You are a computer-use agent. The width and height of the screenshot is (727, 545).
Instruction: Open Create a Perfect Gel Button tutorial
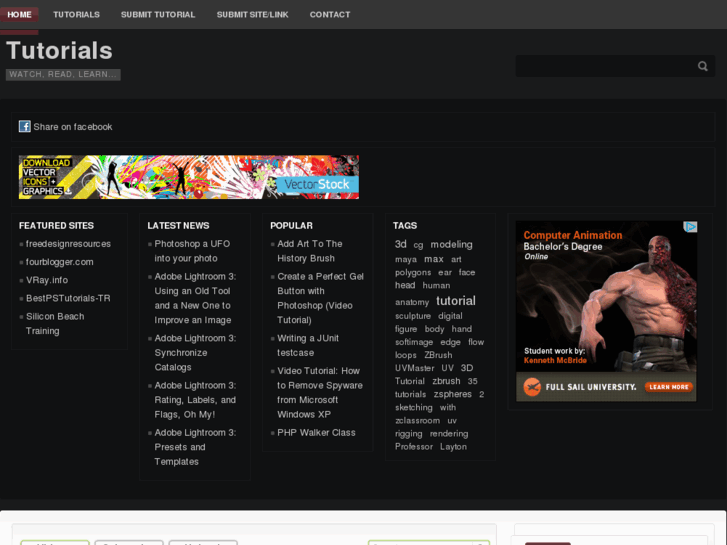320,298
